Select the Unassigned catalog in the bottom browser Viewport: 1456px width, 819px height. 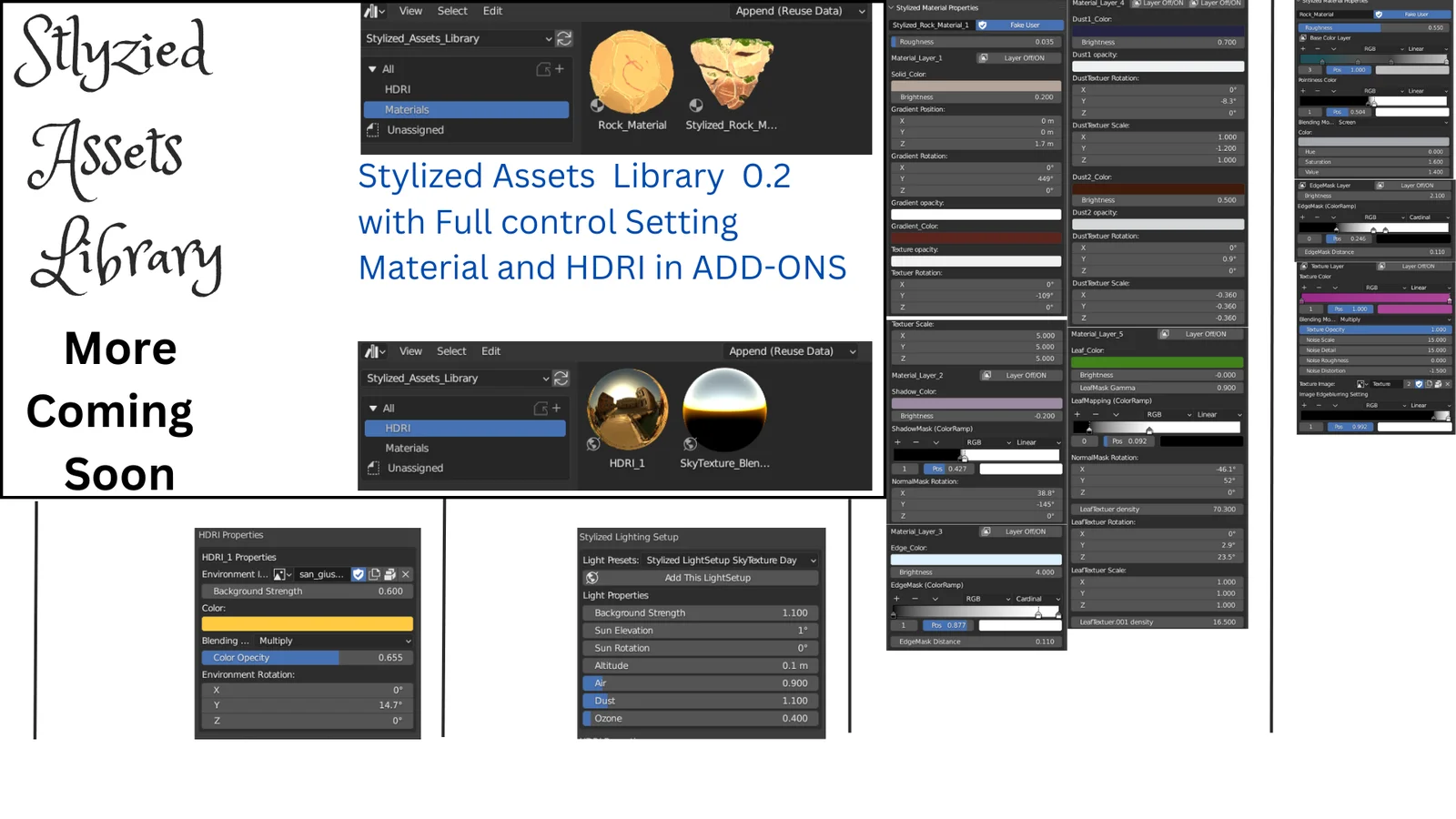[415, 468]
